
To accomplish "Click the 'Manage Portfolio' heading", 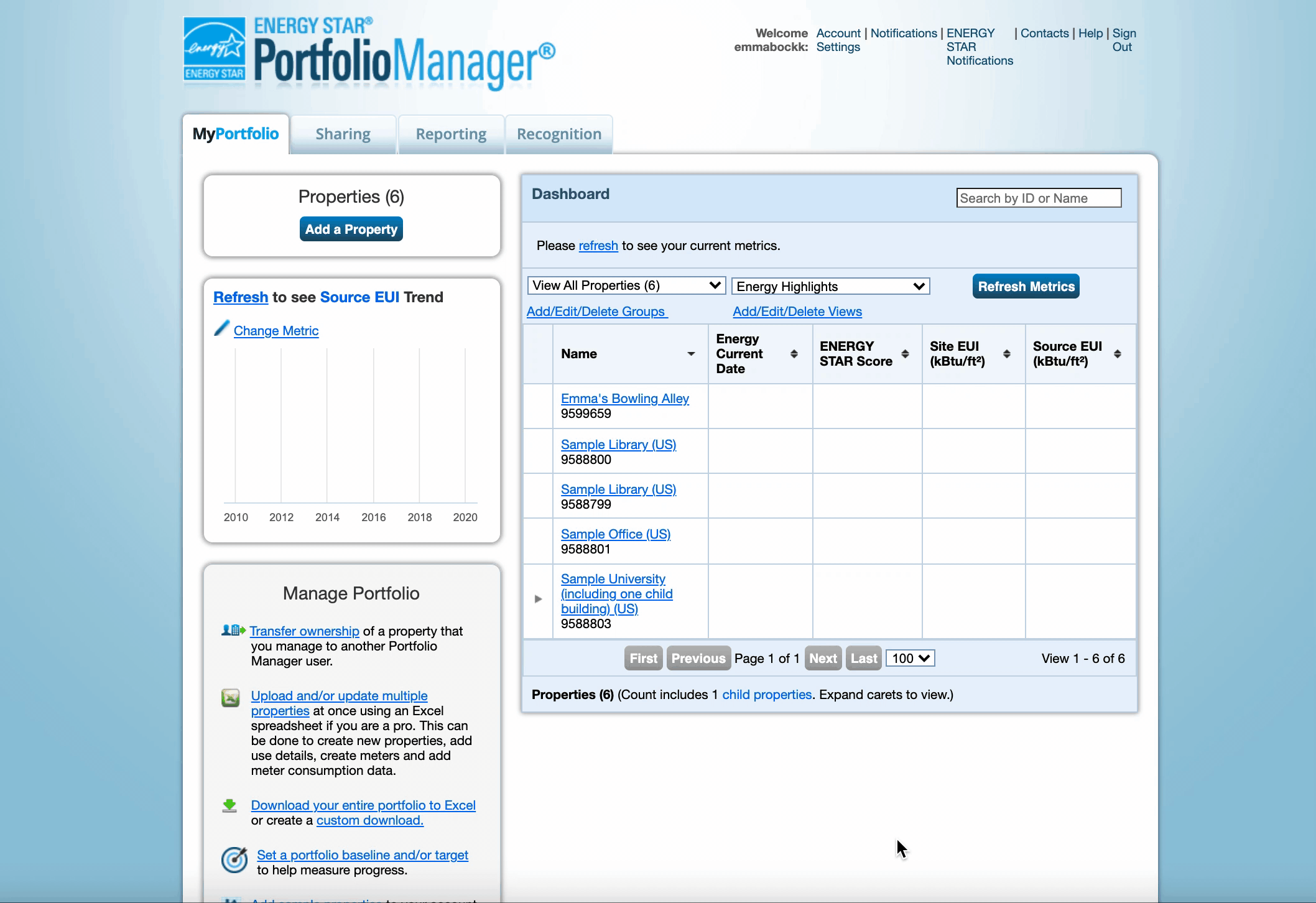I will point(351,593).
